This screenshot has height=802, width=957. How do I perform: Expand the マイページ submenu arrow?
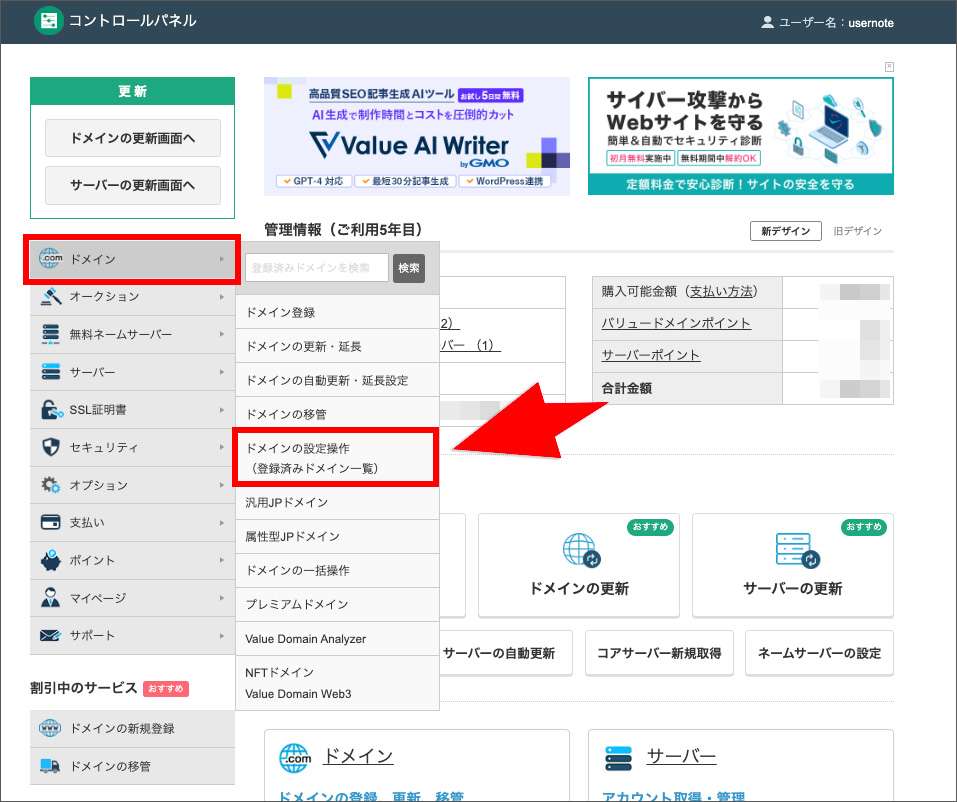[x=223, y=597]
